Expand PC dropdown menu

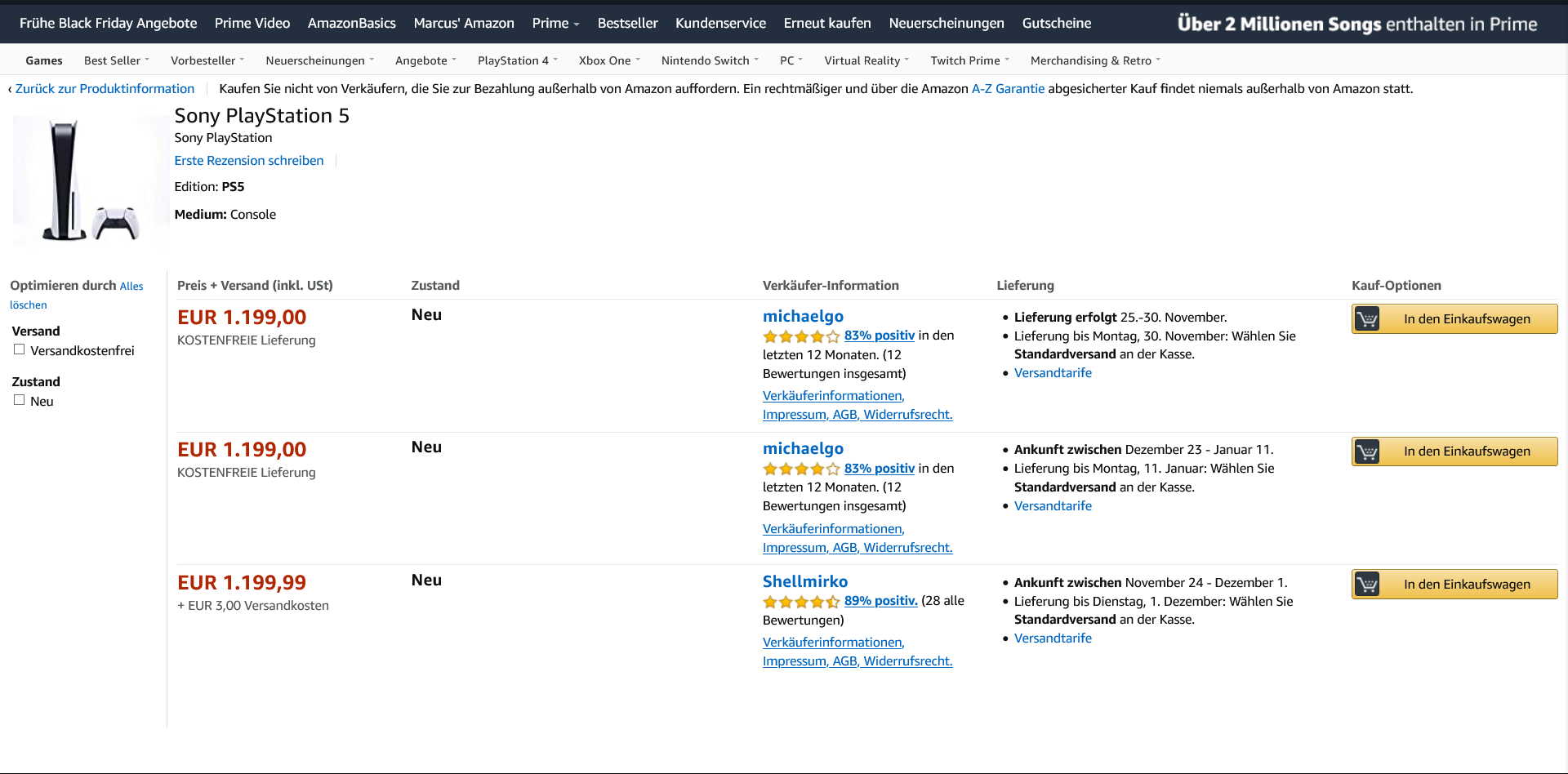[x=791, y=60]
